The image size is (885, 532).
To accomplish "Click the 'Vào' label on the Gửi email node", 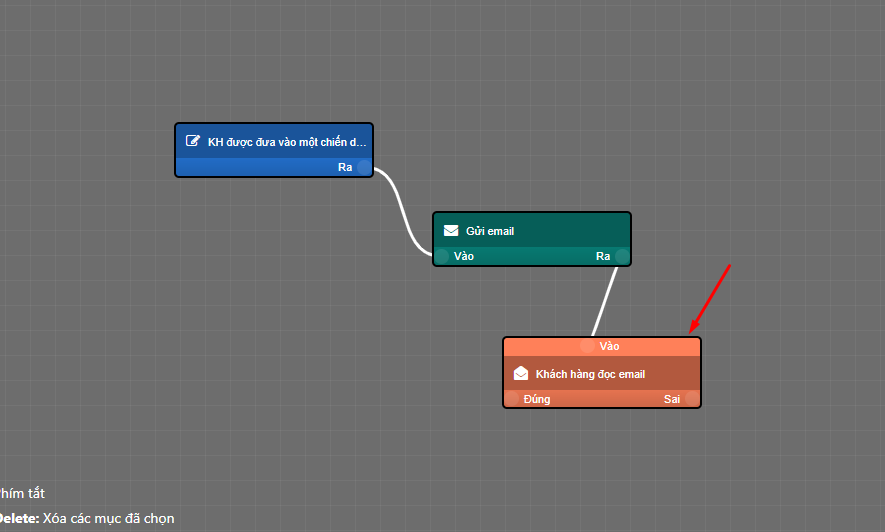I will (464, 256).
